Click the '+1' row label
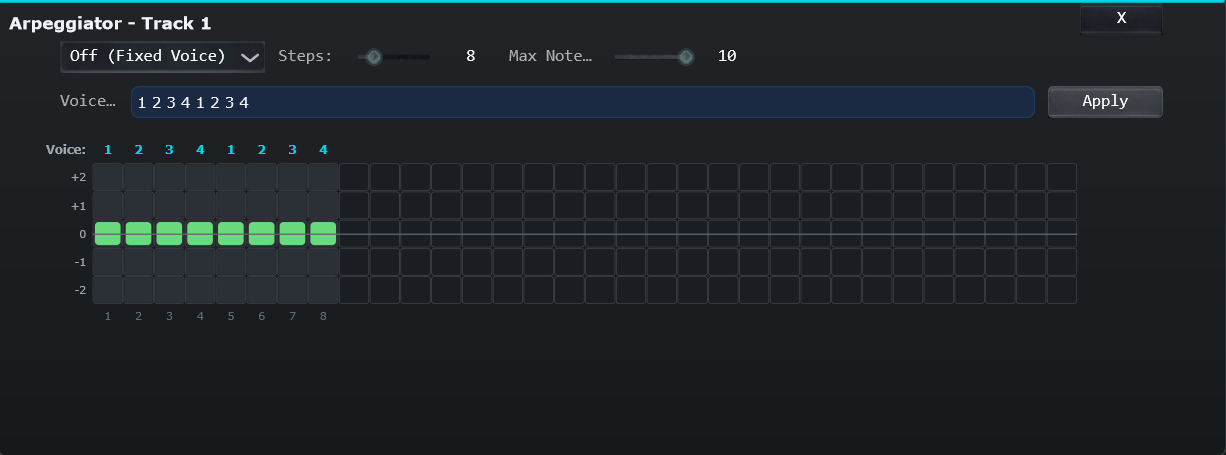Image resolution: width=1226 pixels, height=455 pixels. [x=78, y=206]
